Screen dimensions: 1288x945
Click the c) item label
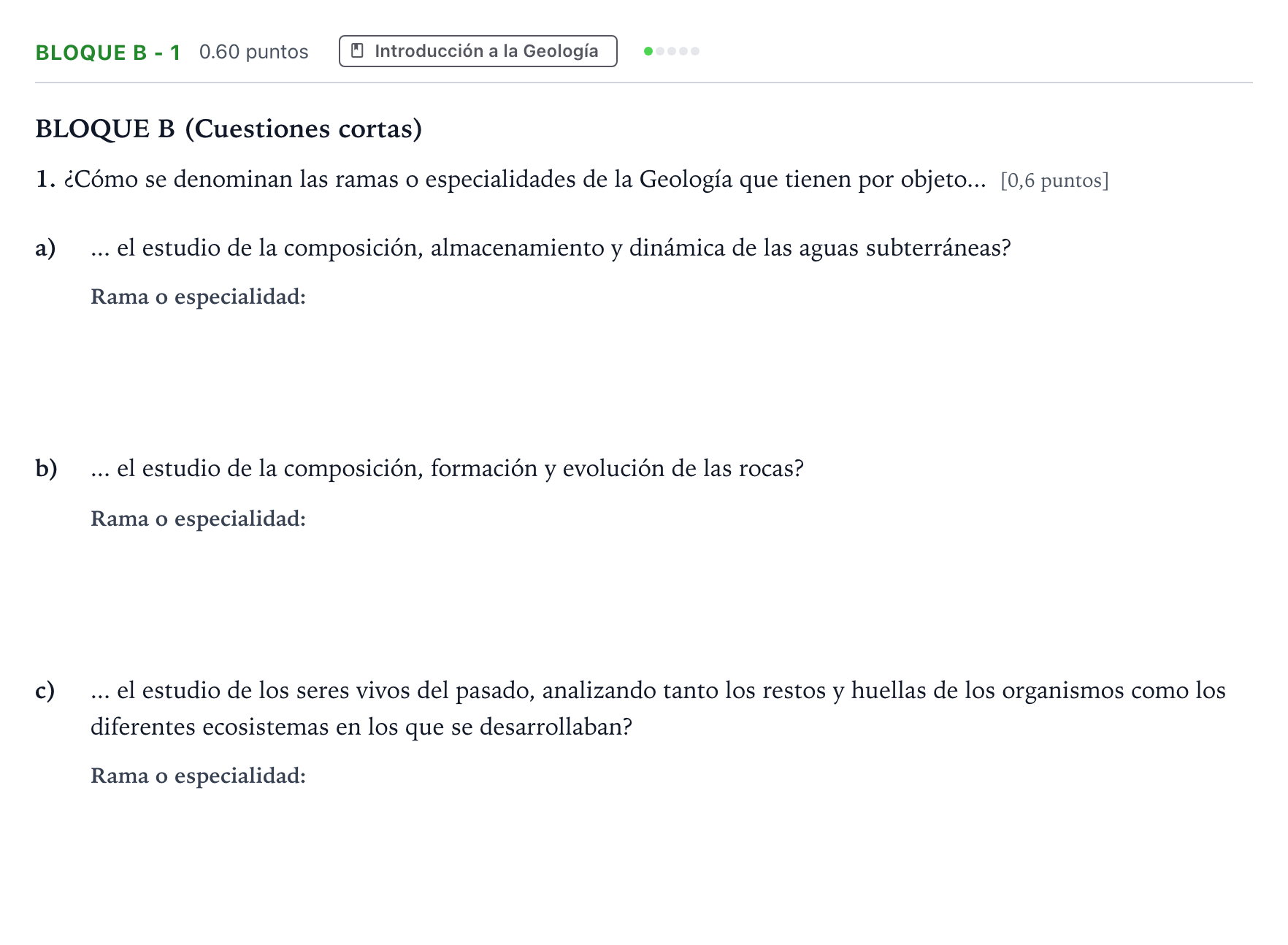pyautogui.click(x=45, y=691)
